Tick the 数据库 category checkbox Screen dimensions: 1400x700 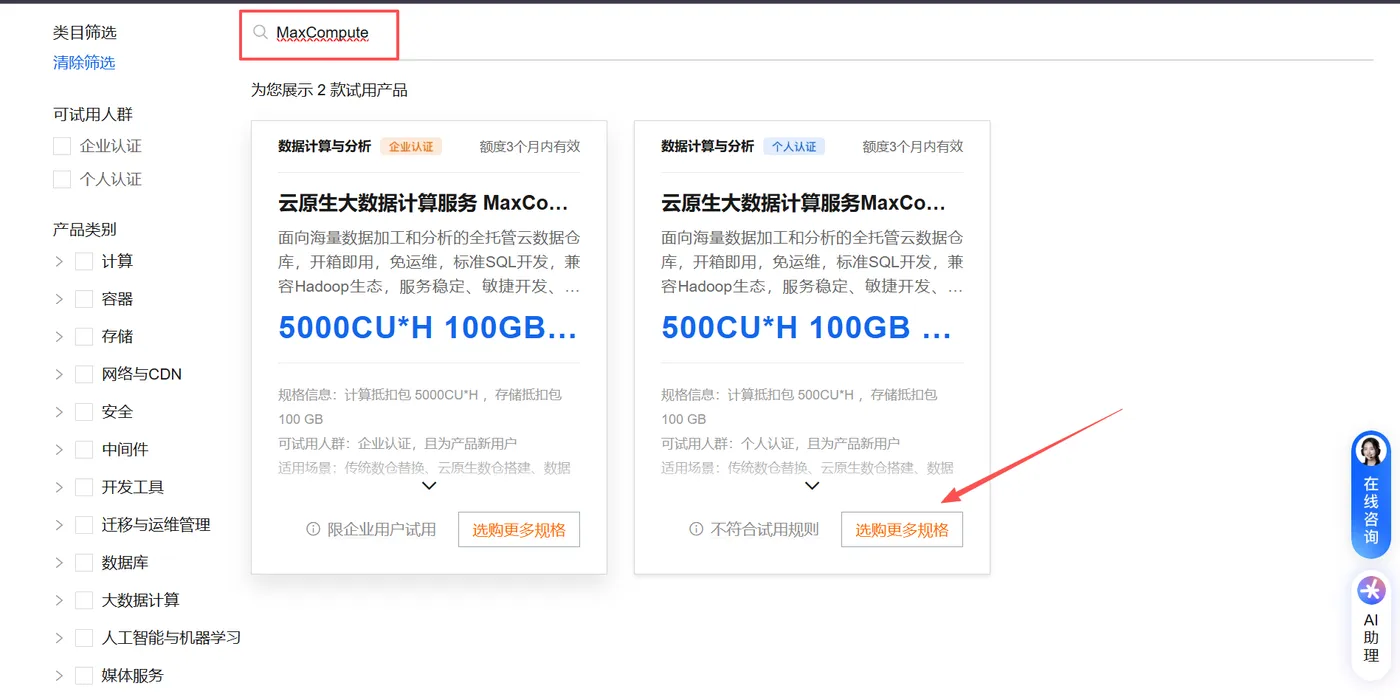click(84, 563)
